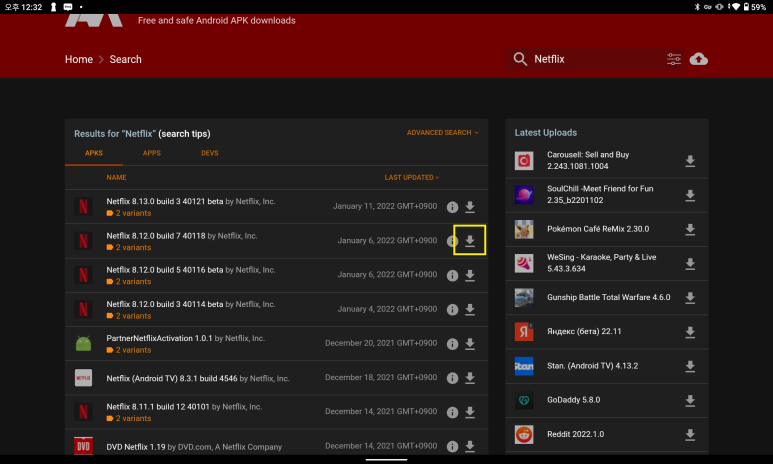Click the Netflix search input field

(x=597, y=59)
